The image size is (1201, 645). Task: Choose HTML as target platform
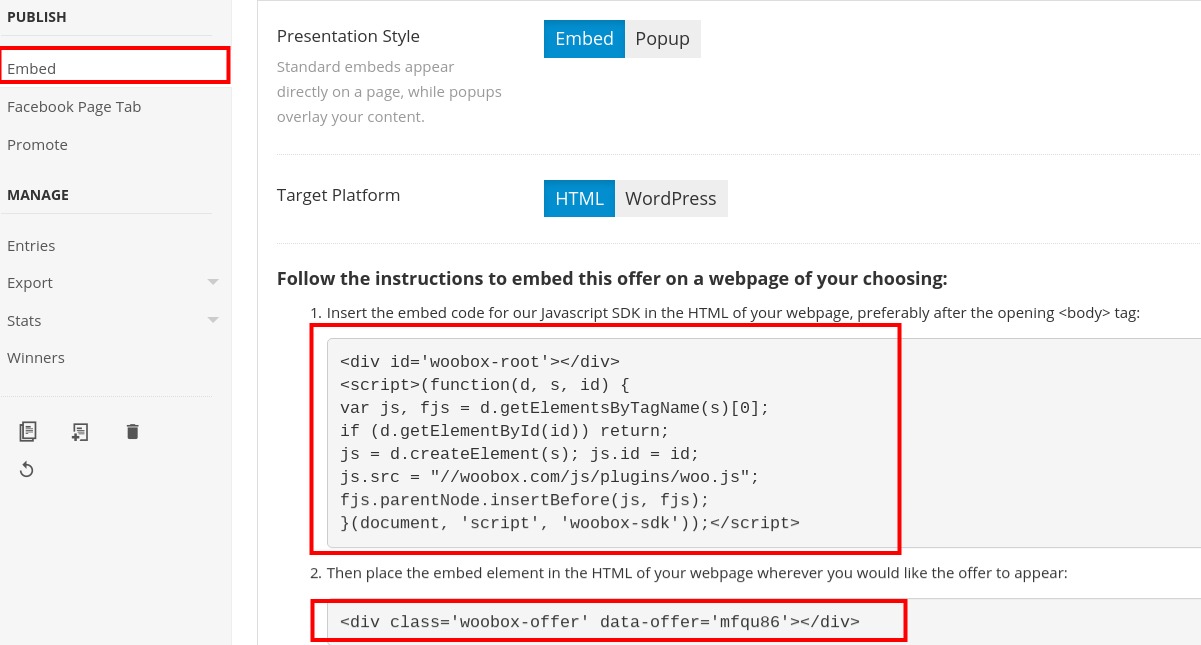[579, 198]
